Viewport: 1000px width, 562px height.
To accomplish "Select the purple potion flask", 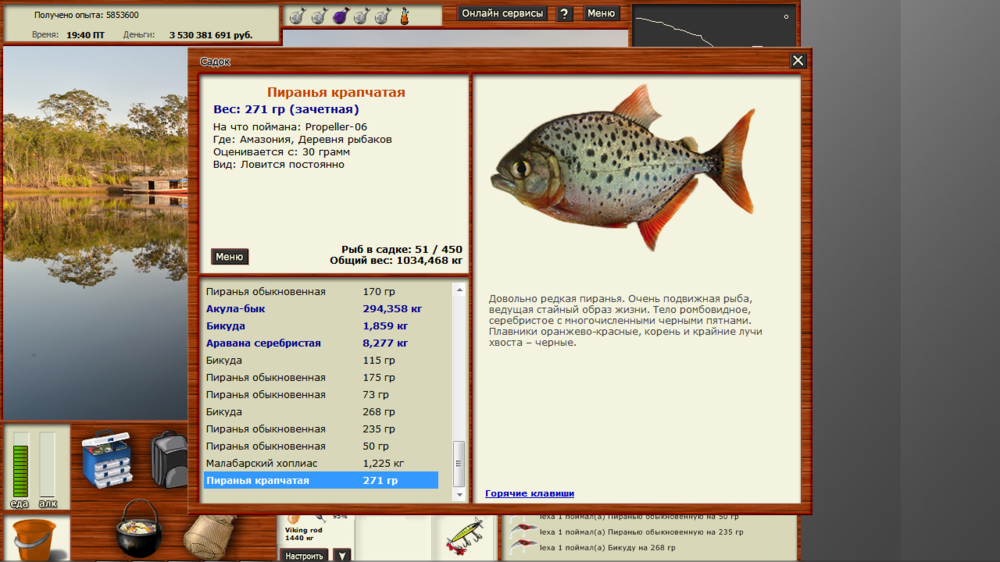I will coord(340,16).
